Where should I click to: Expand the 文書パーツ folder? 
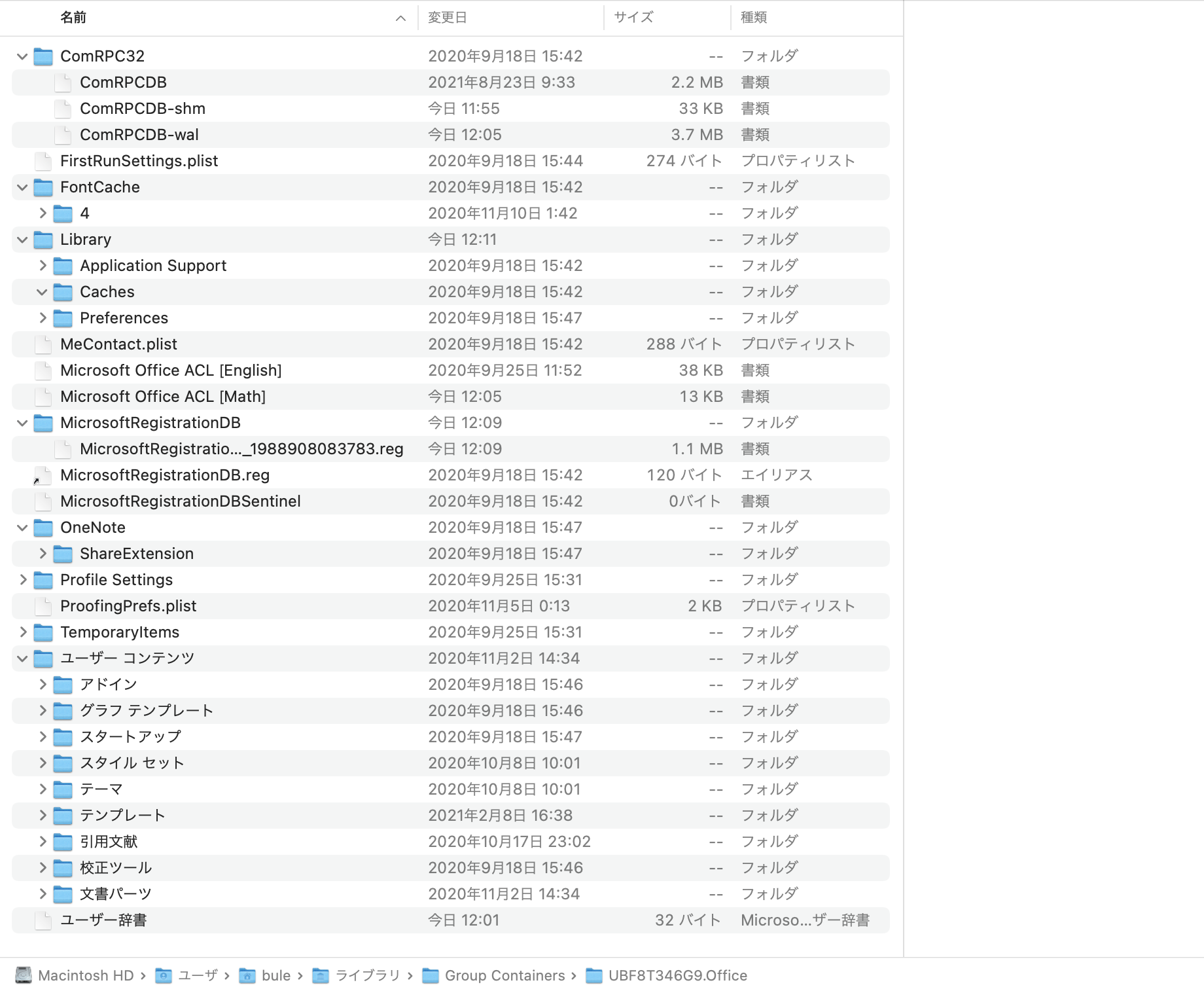point(42,894)
